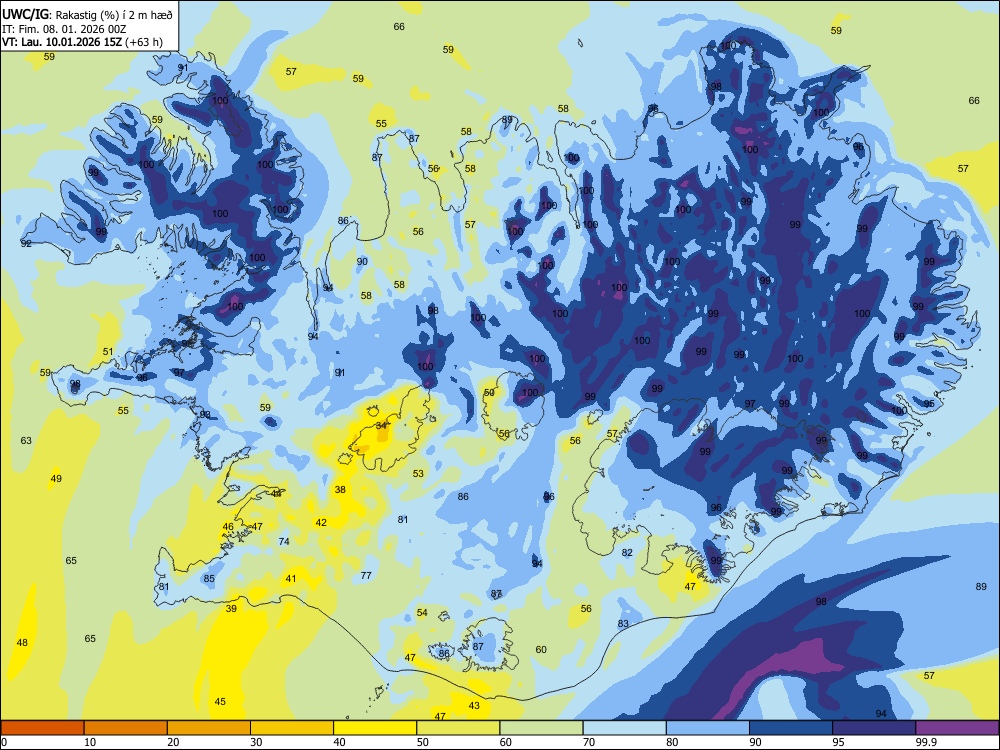
Task: Click the humidity value 53 on the map
Action: point(418,473)
